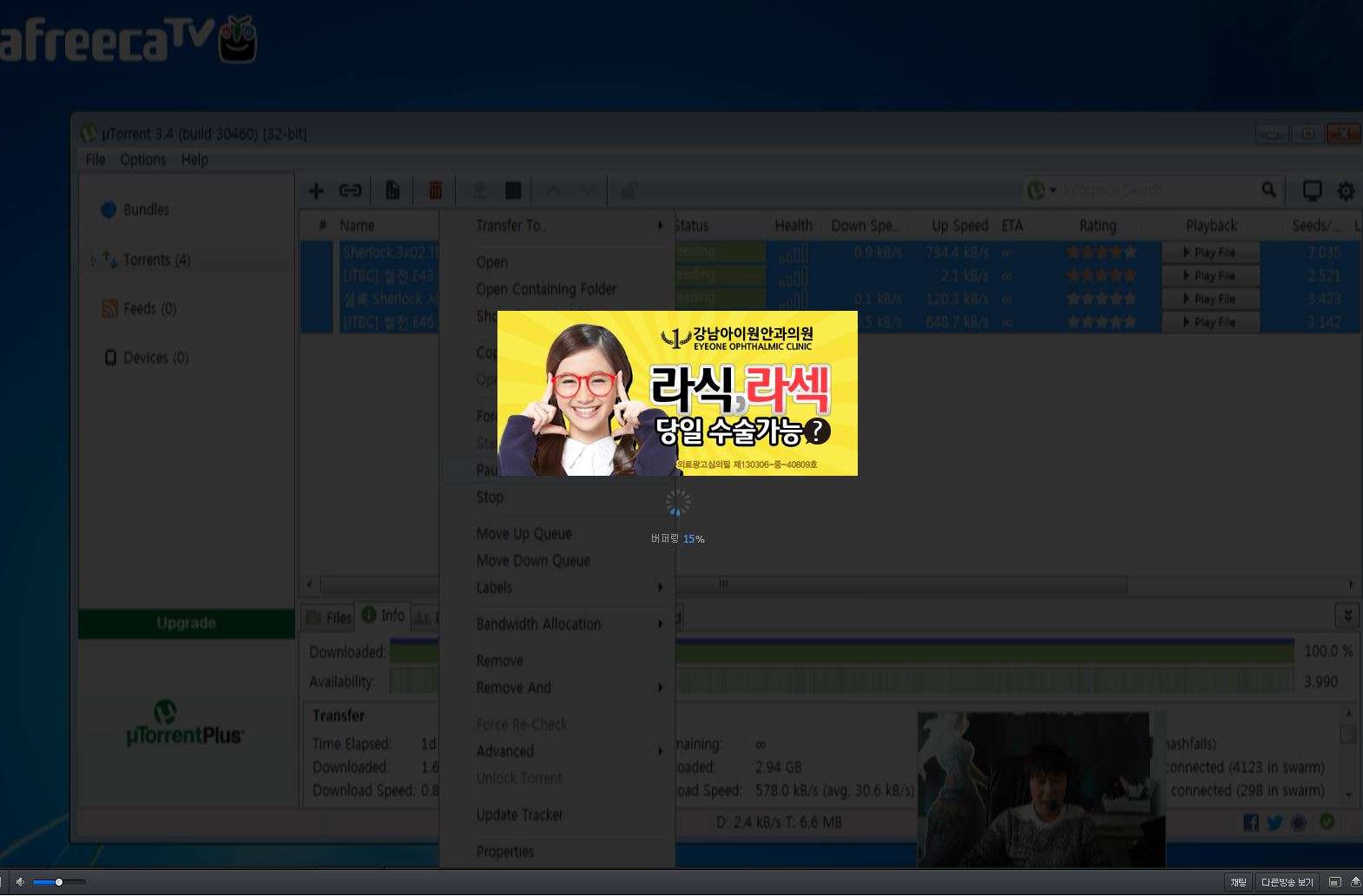Expand the Transfer To submenu
Screen dimensions: 1363x896
tap(557, 226)
